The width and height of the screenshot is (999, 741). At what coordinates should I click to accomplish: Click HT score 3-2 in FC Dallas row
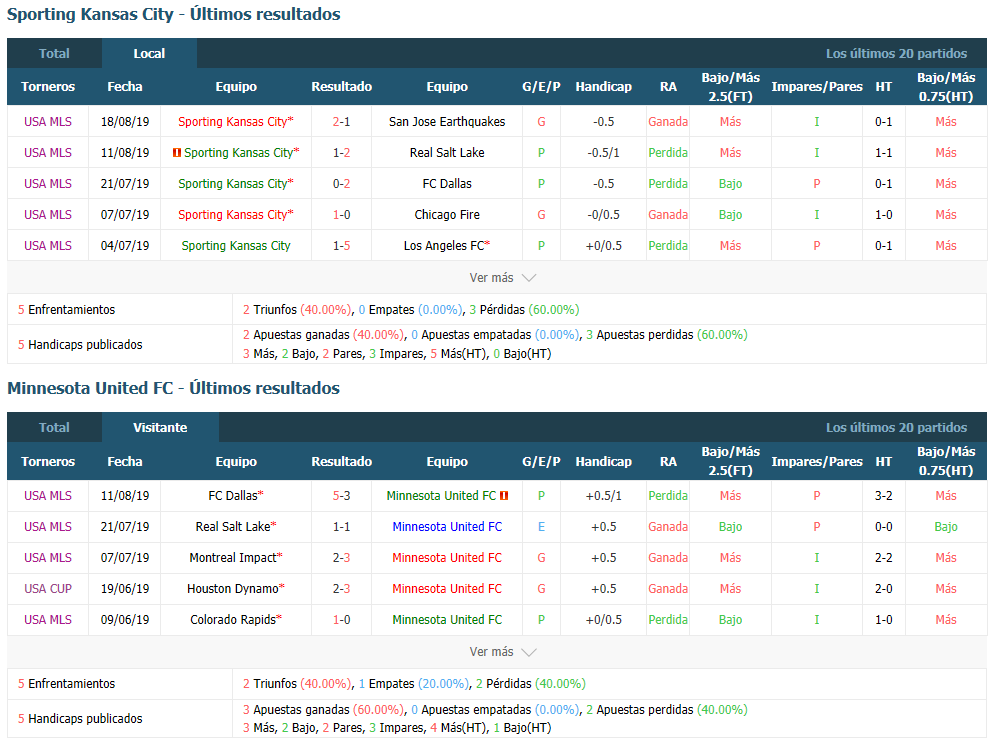883,496
